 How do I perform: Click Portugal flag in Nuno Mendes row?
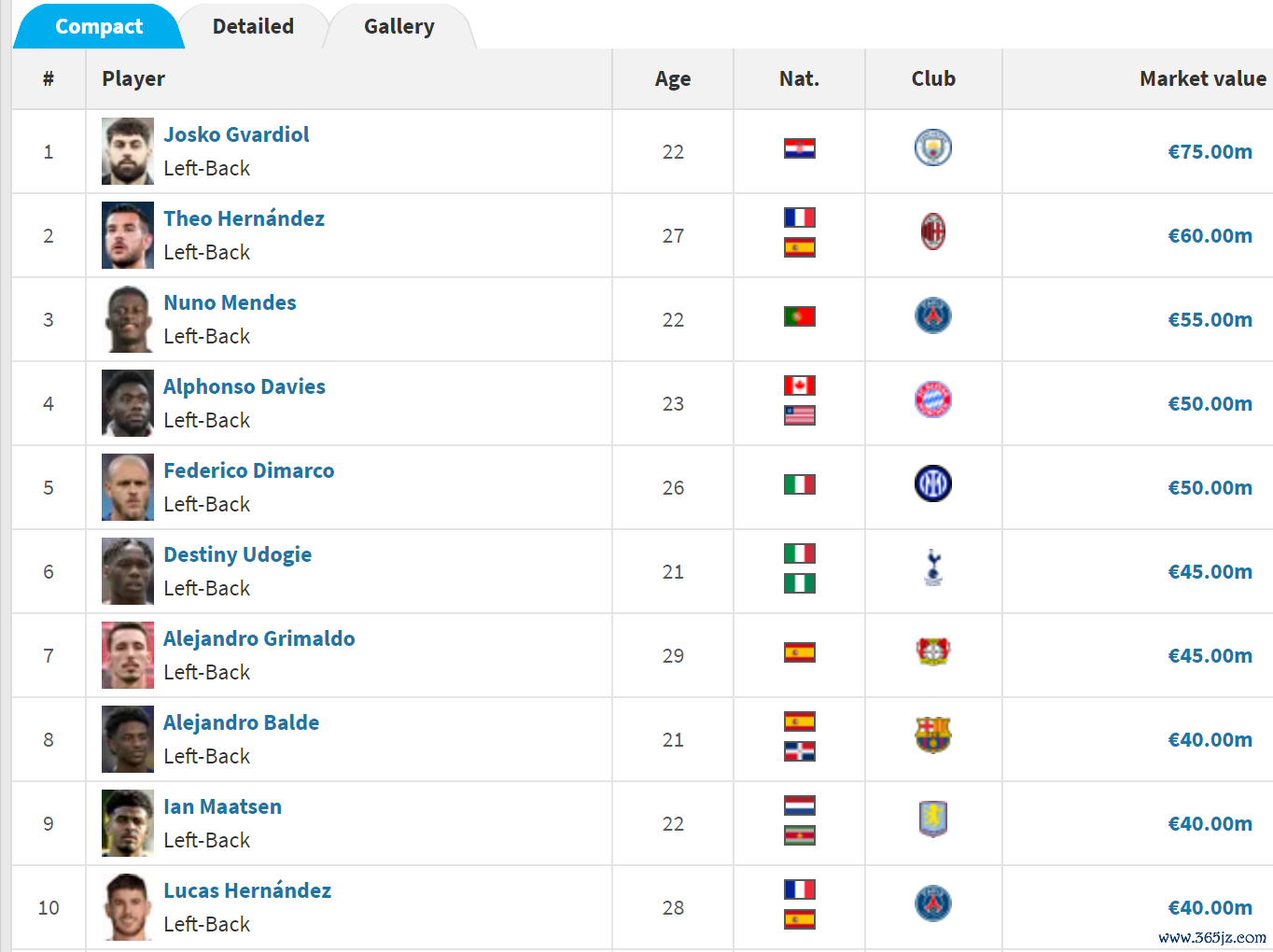pos(800,316)
